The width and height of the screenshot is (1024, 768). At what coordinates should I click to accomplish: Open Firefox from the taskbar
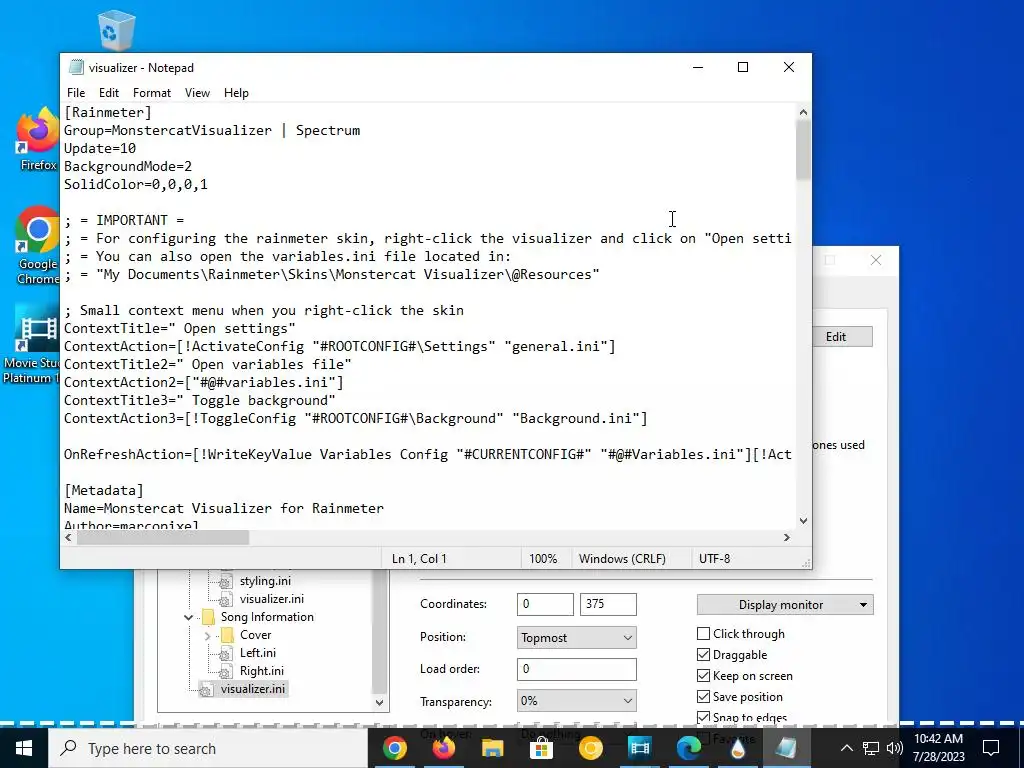(x=443, y=748)
